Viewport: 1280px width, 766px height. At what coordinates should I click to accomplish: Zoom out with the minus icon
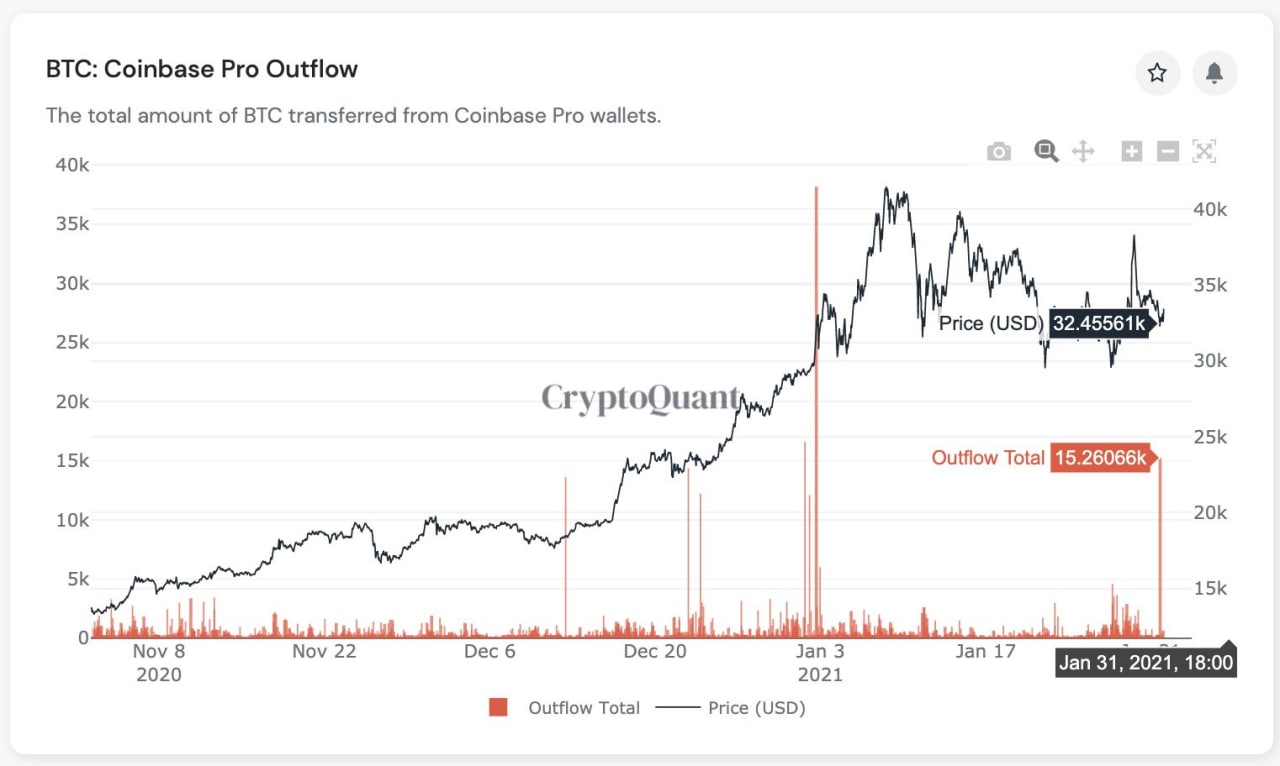tap(1167, 152)
